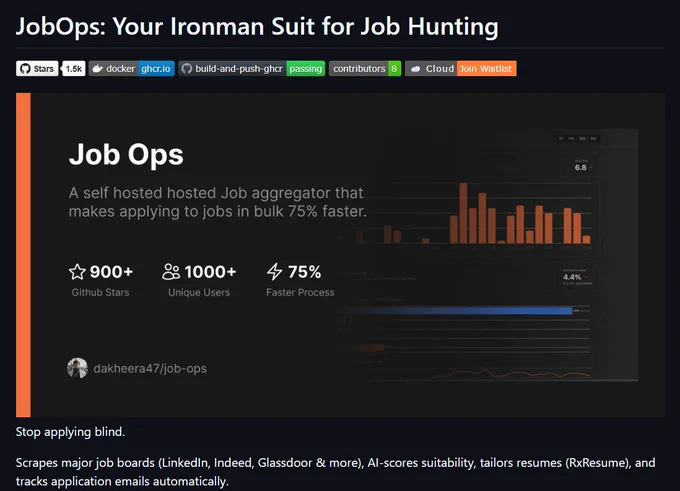Click the Cloud Join Waitlist badge
Image resolution: width=680 pixels, height=491 pixels.
tap(461, 69)
